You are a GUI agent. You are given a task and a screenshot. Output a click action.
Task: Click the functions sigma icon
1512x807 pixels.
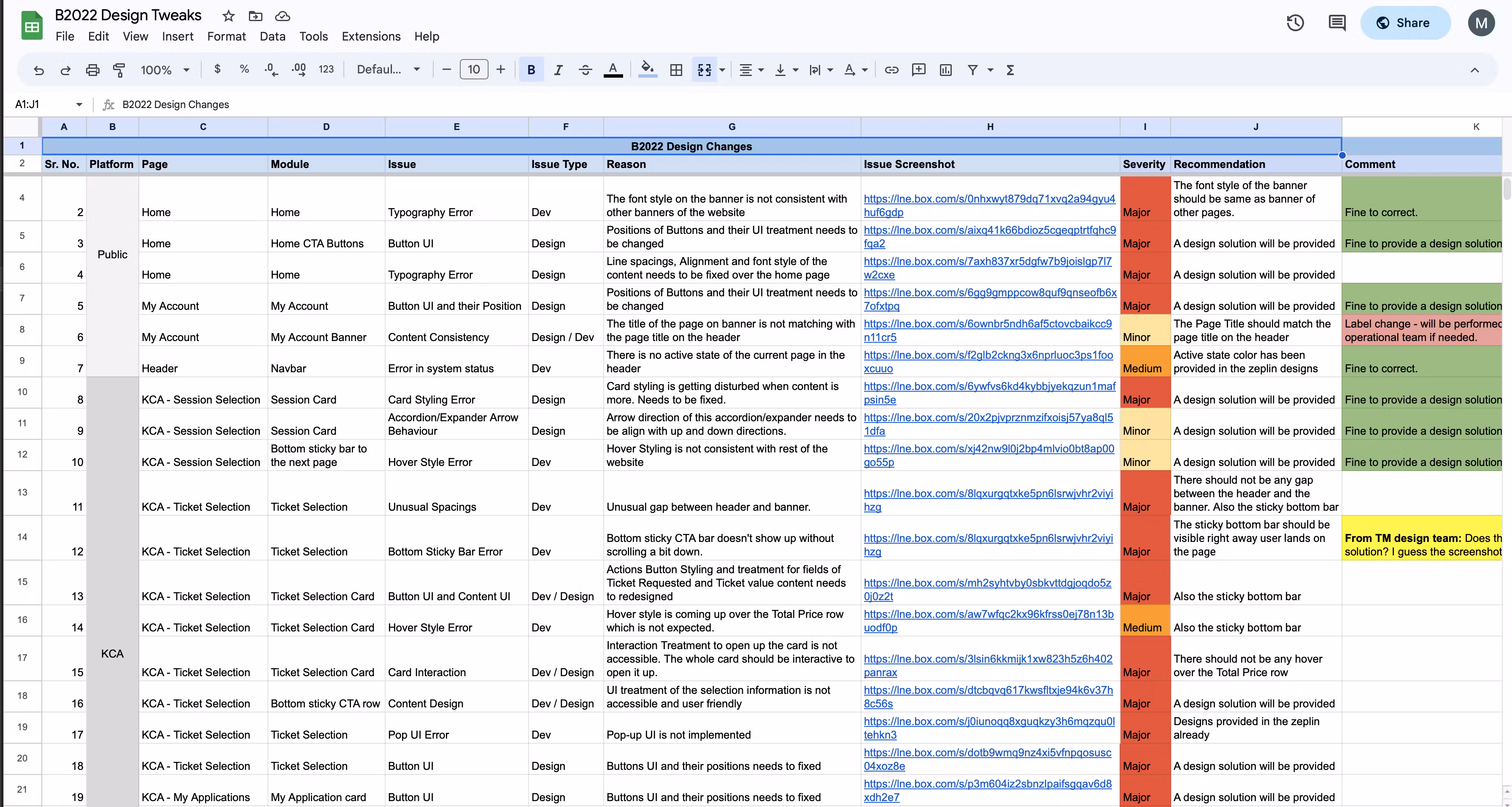tap(1010, 70)
